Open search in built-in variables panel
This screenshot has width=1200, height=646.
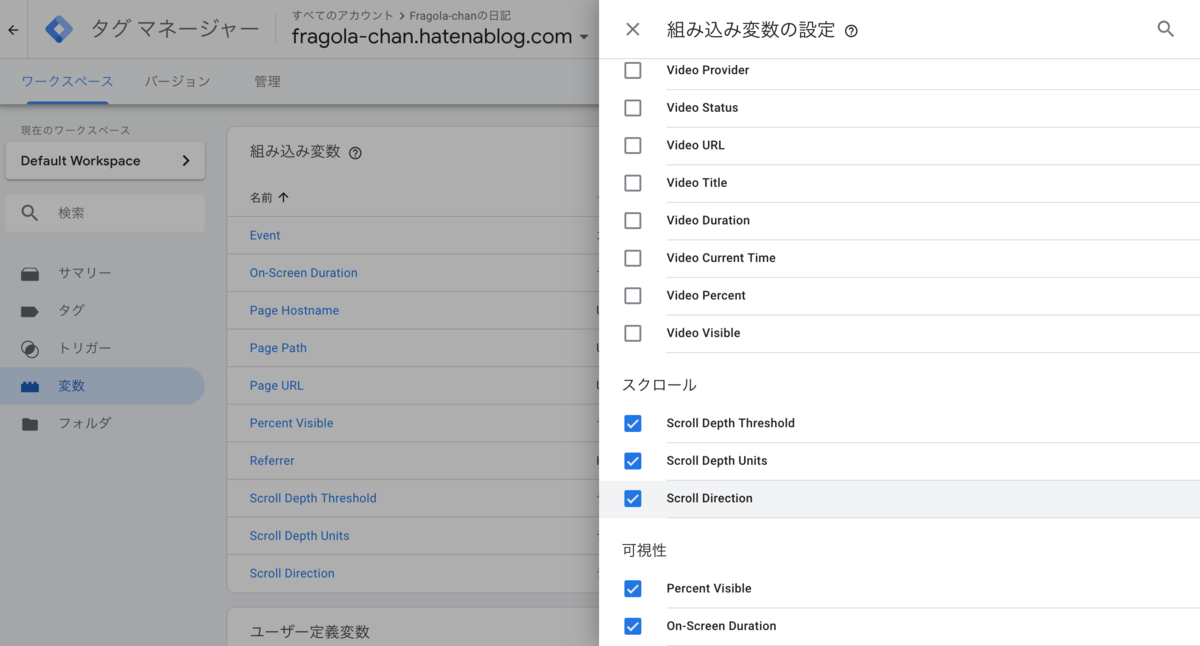pyautogui.click(x=1165, y=29)
